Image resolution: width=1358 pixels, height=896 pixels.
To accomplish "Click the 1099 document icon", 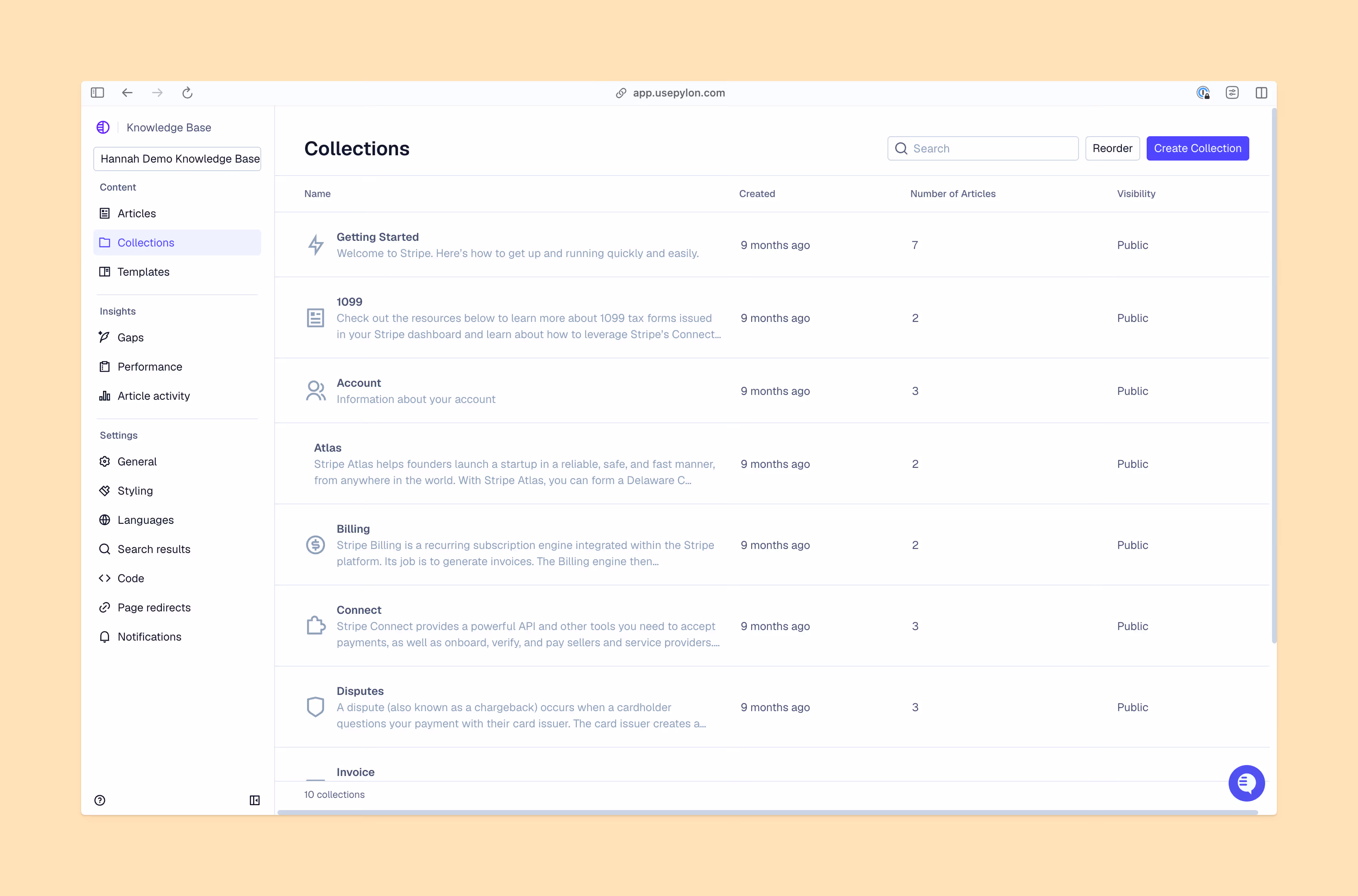I will click(x=316, y=318).
